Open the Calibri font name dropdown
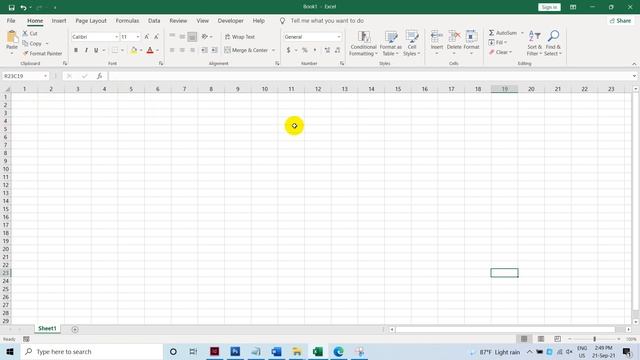 point(116,37)
